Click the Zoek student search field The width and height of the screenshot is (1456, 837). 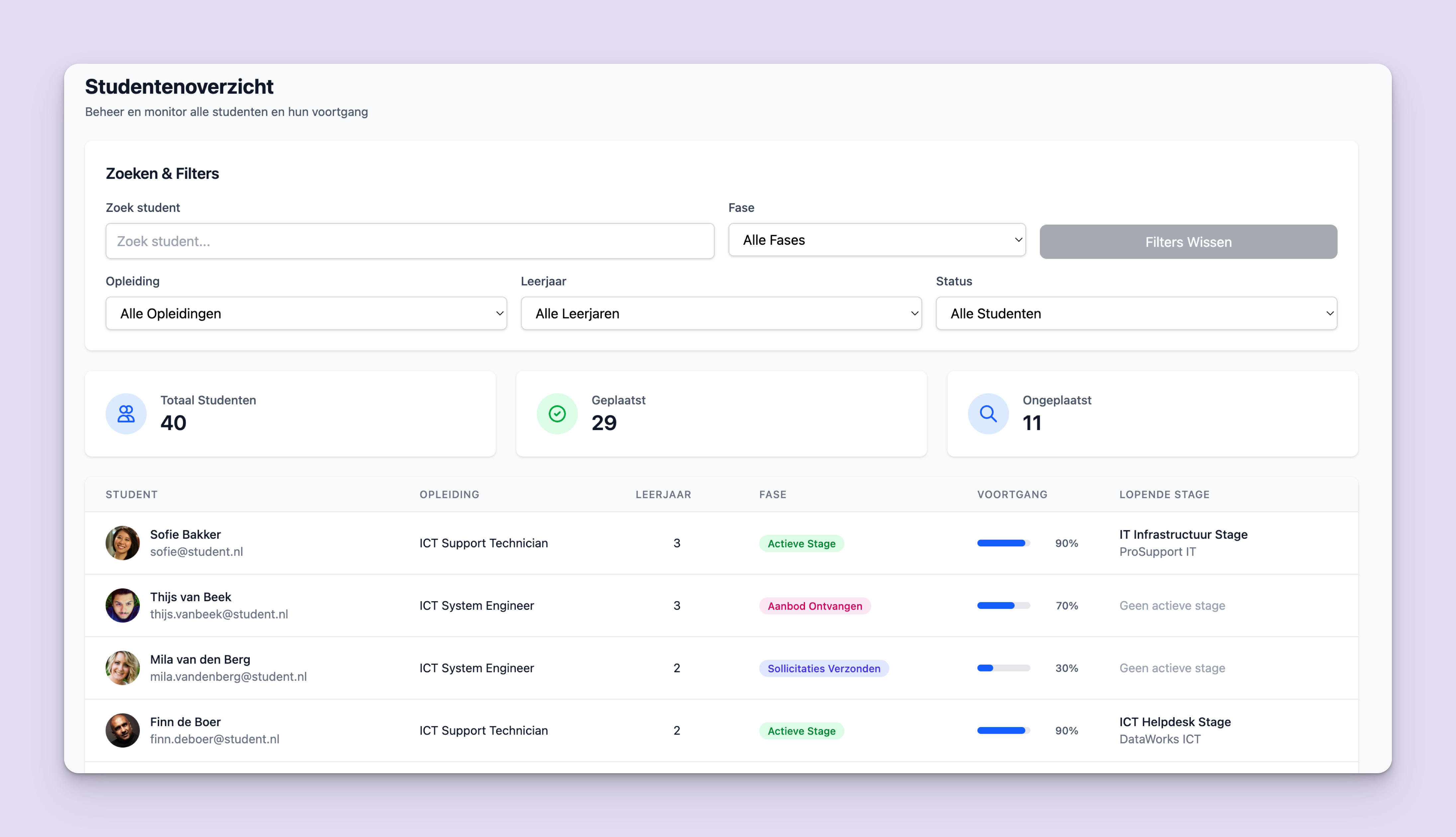(x=409, y=241)
